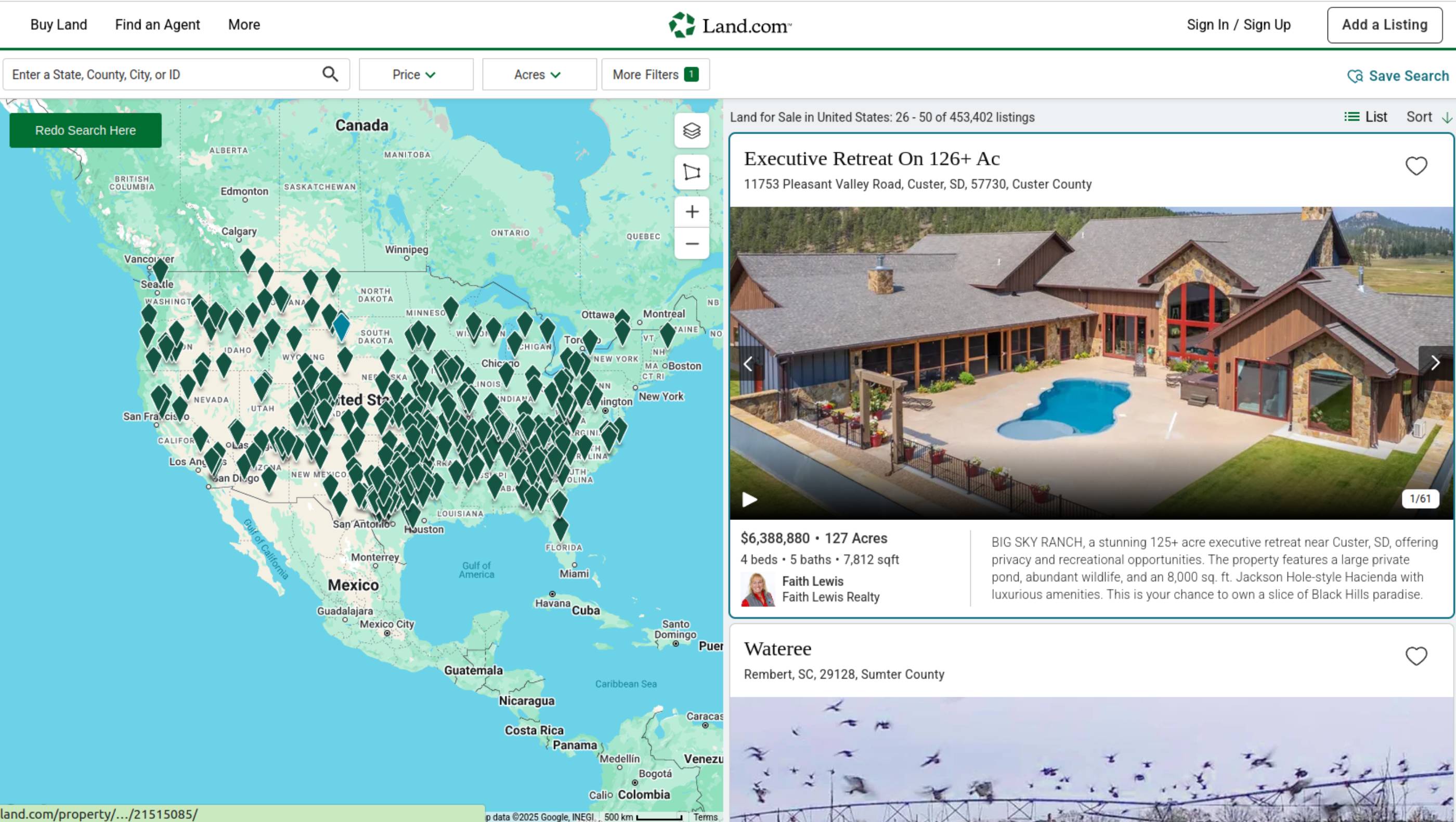Activate the draw polygon map tool

point(692,172)
